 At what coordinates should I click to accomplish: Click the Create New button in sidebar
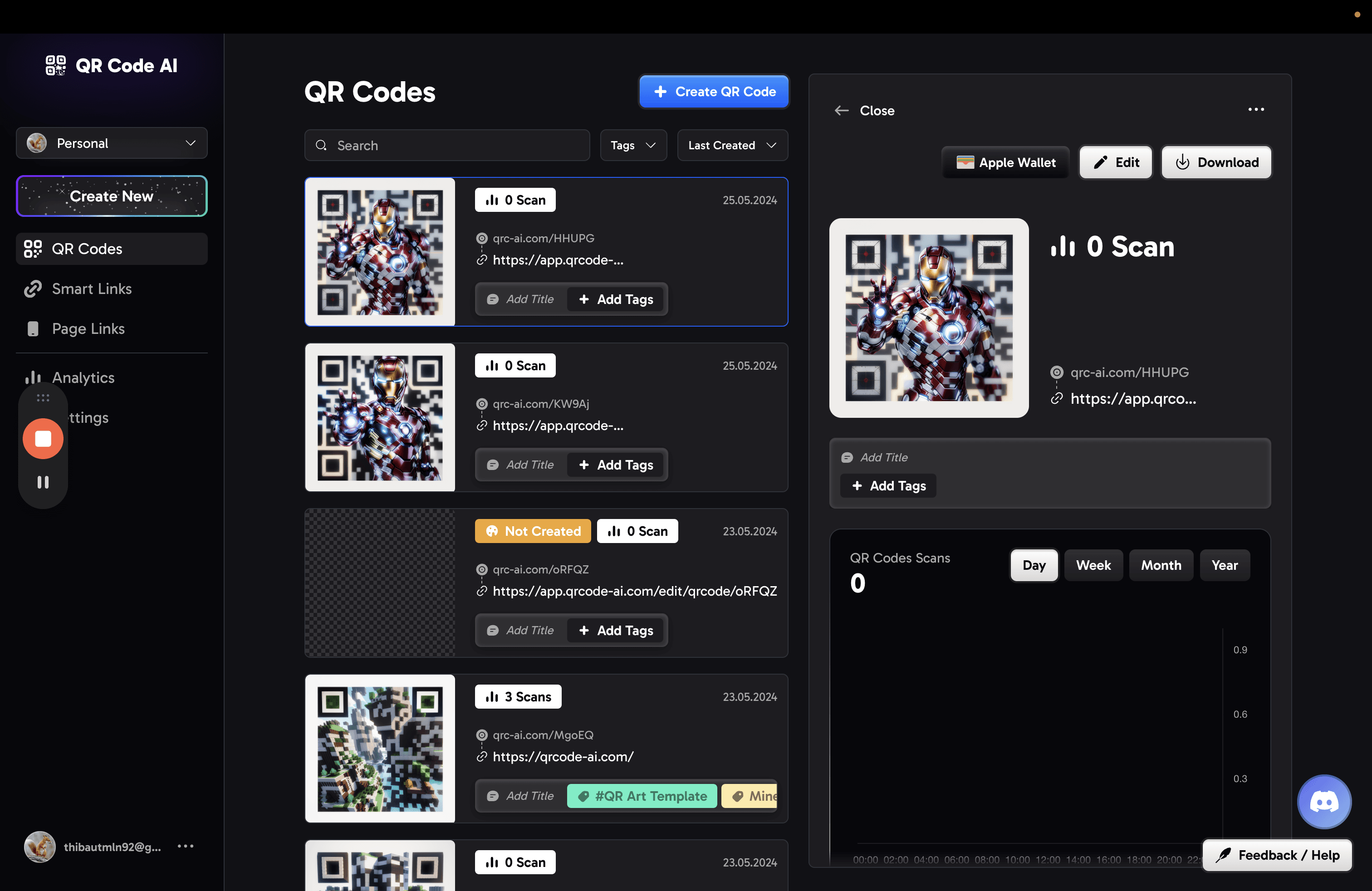point(112,196)
